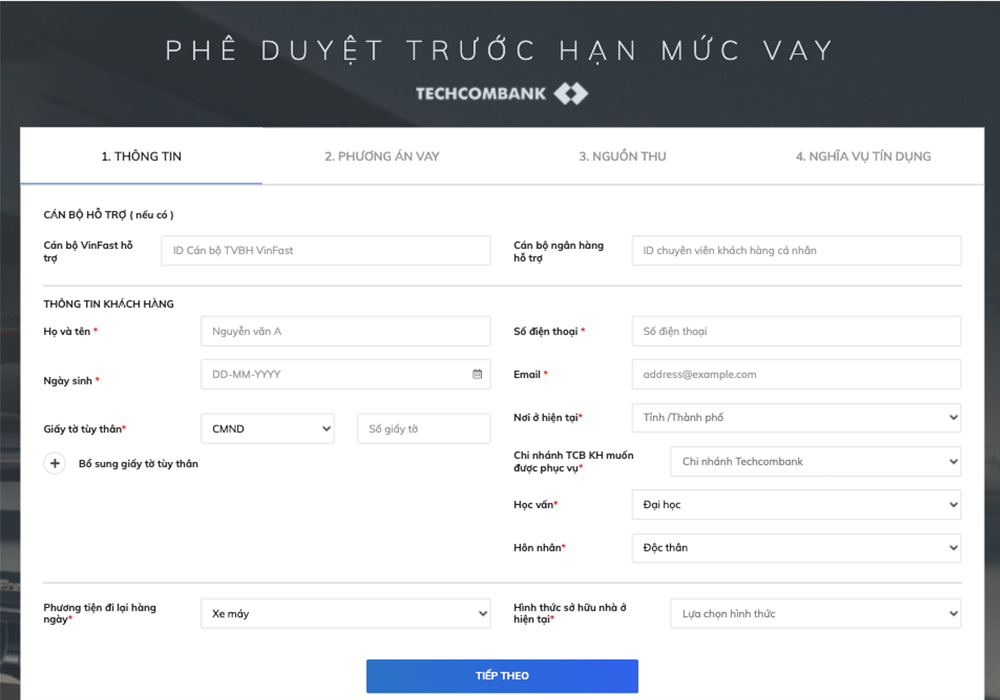
Task: Click the Email address input field
Action: click(797, 374)
